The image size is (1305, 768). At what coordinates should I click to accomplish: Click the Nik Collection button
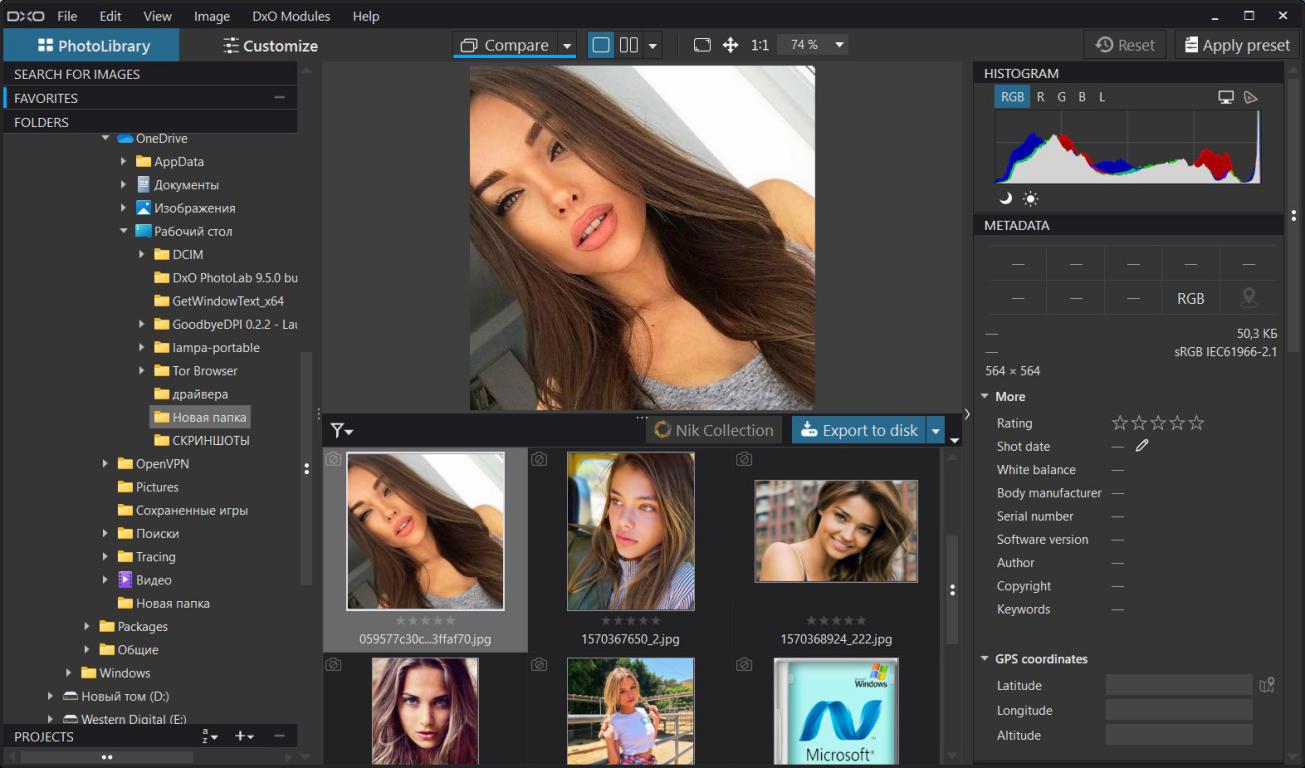pyautogui.click(x=714, y=430)
